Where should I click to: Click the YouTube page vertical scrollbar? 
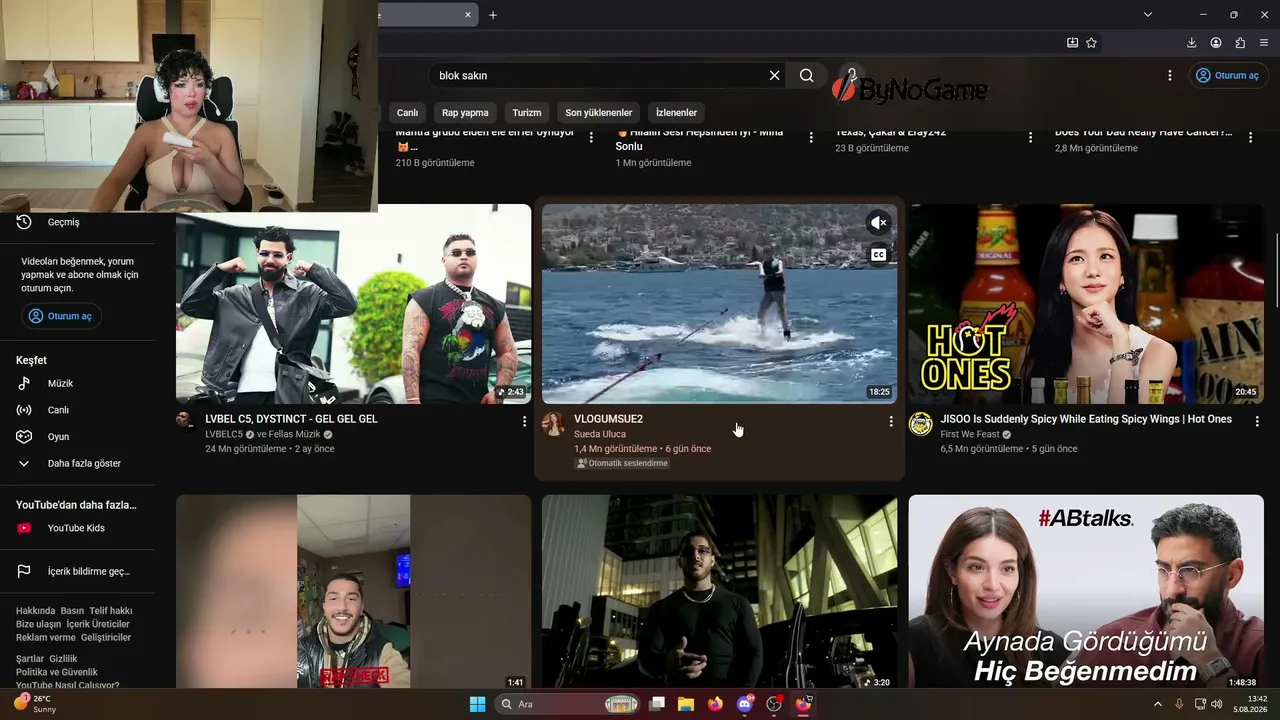click(1276, 270)
